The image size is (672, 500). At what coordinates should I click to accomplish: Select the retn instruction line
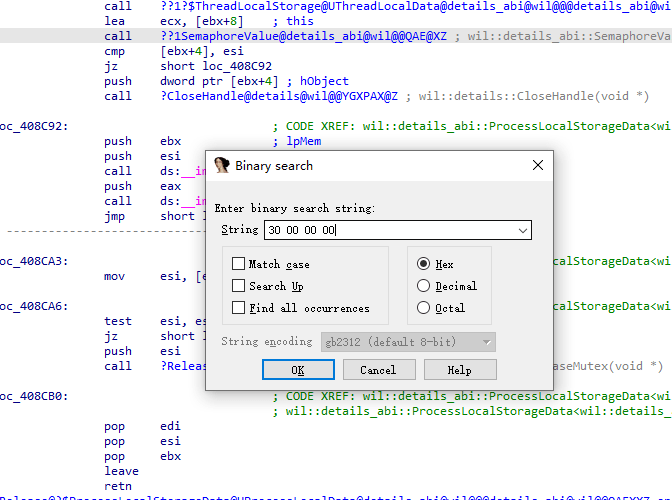point(118,486)
